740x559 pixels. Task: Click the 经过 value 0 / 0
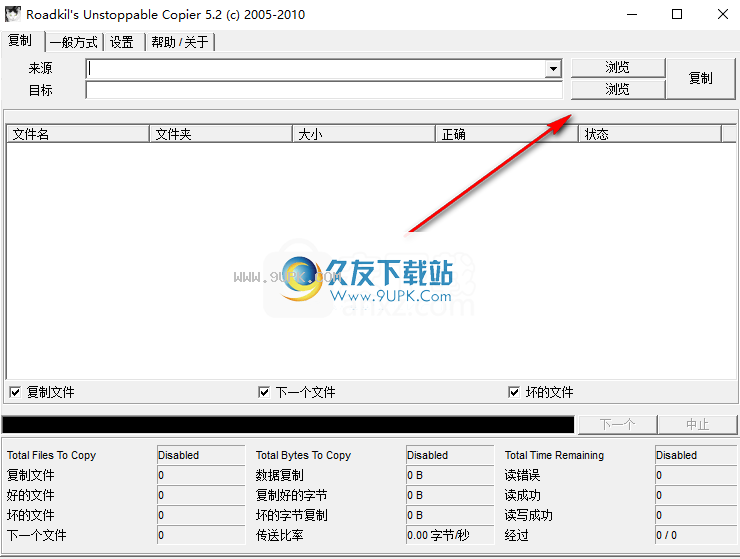pos(696,535)
